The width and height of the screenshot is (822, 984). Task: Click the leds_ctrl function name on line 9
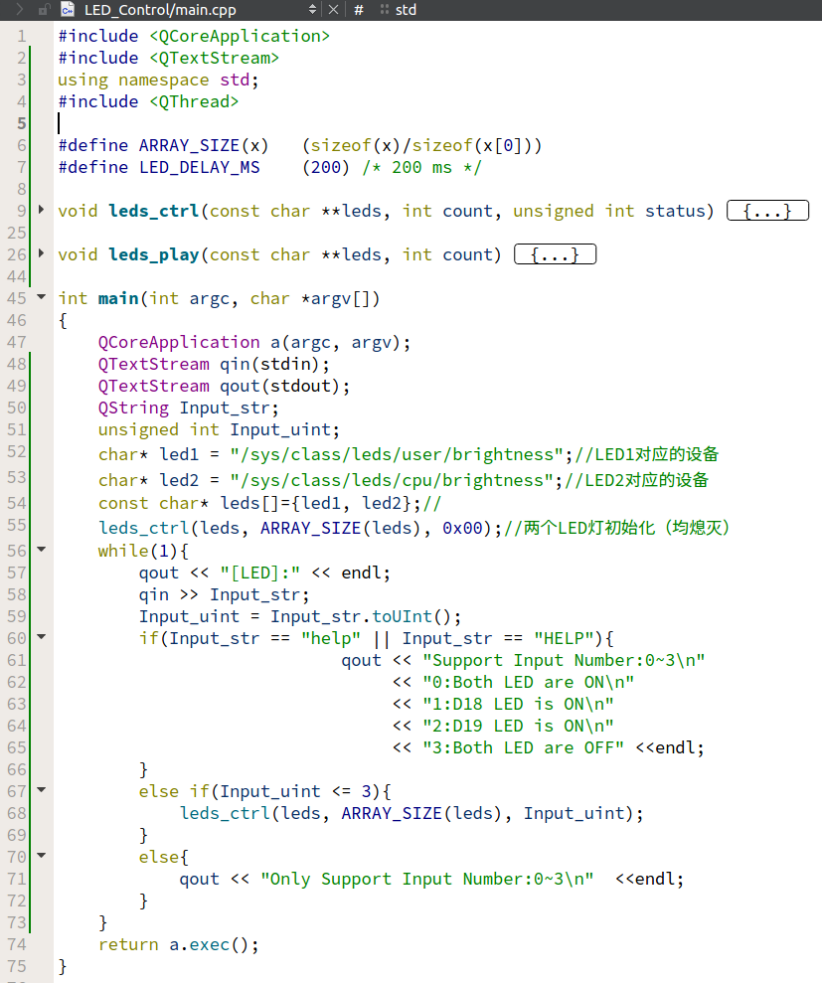(x=154, y=211)
